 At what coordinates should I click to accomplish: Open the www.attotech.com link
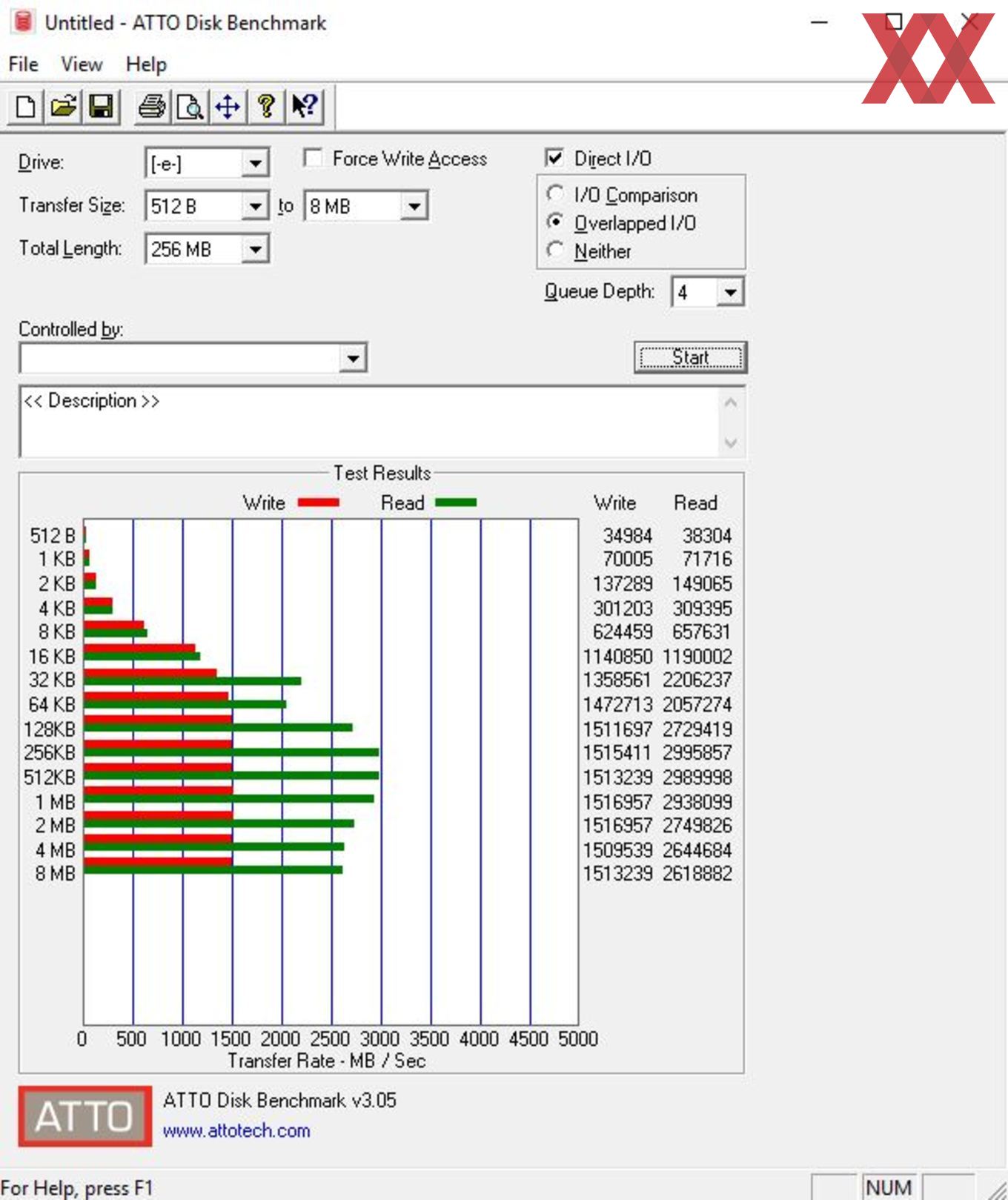pyautogui.click(x=236, y=1130)
